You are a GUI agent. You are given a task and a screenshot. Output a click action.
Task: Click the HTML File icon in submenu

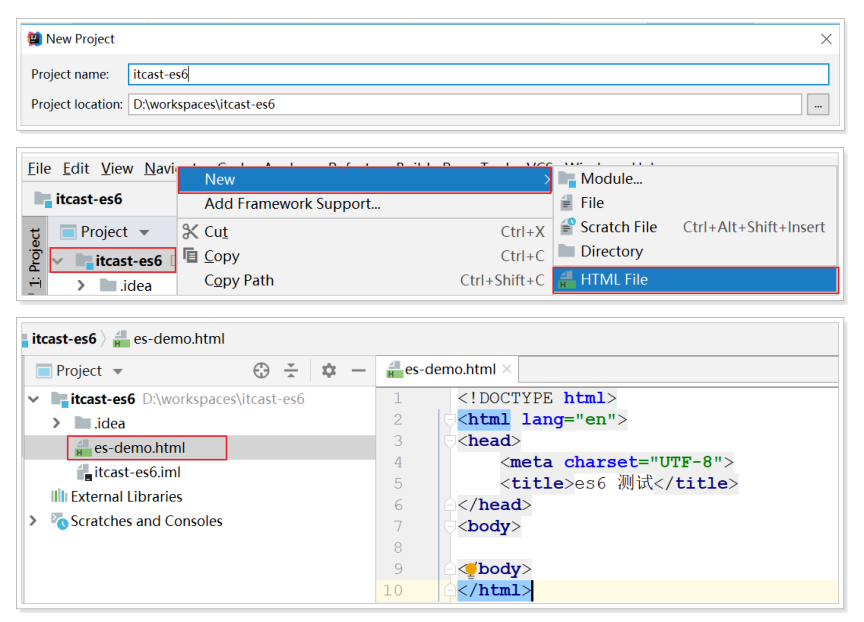(x=567, y=280)
